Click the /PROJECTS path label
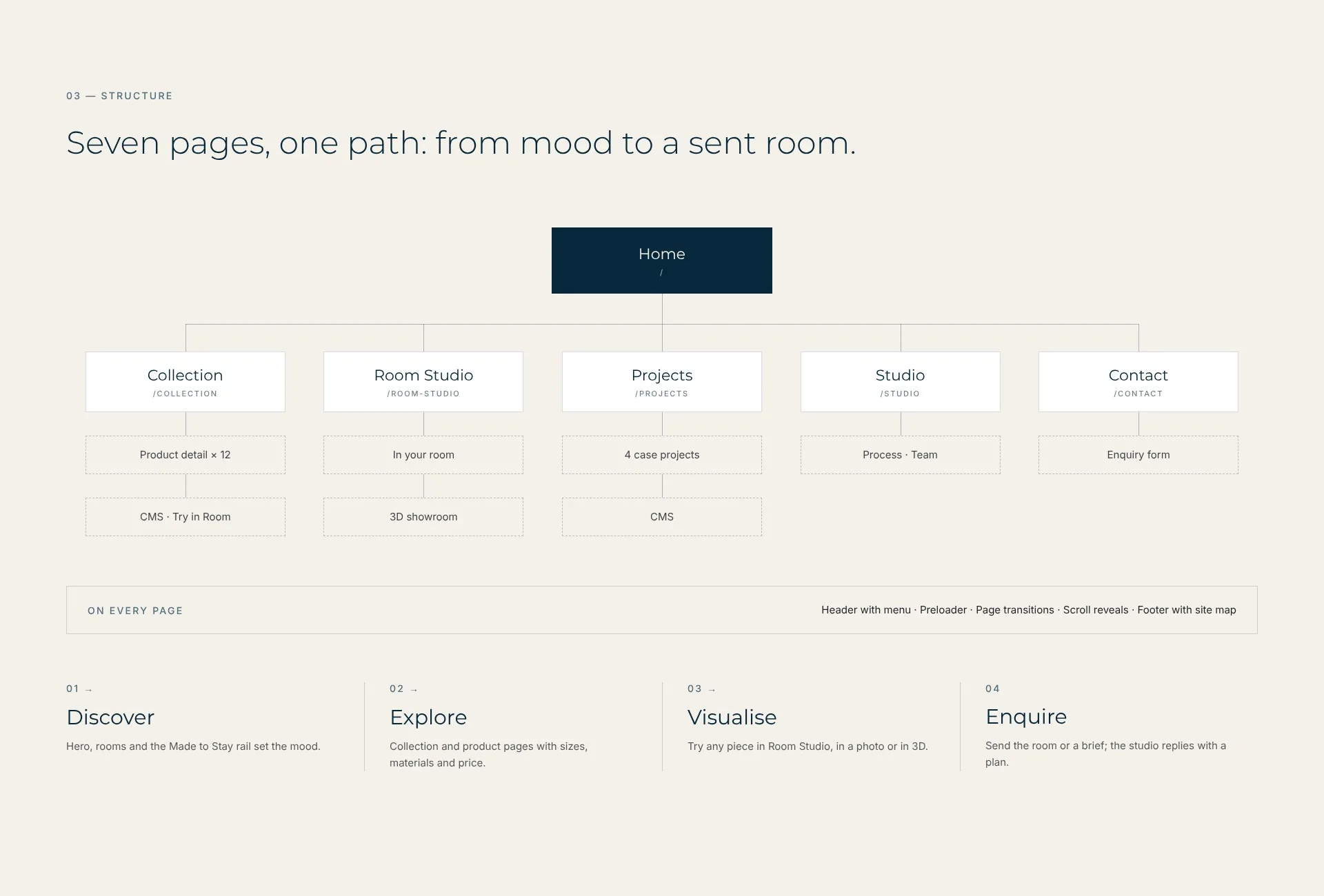The height and width of the screenshot is (896, 1324). 662,394
